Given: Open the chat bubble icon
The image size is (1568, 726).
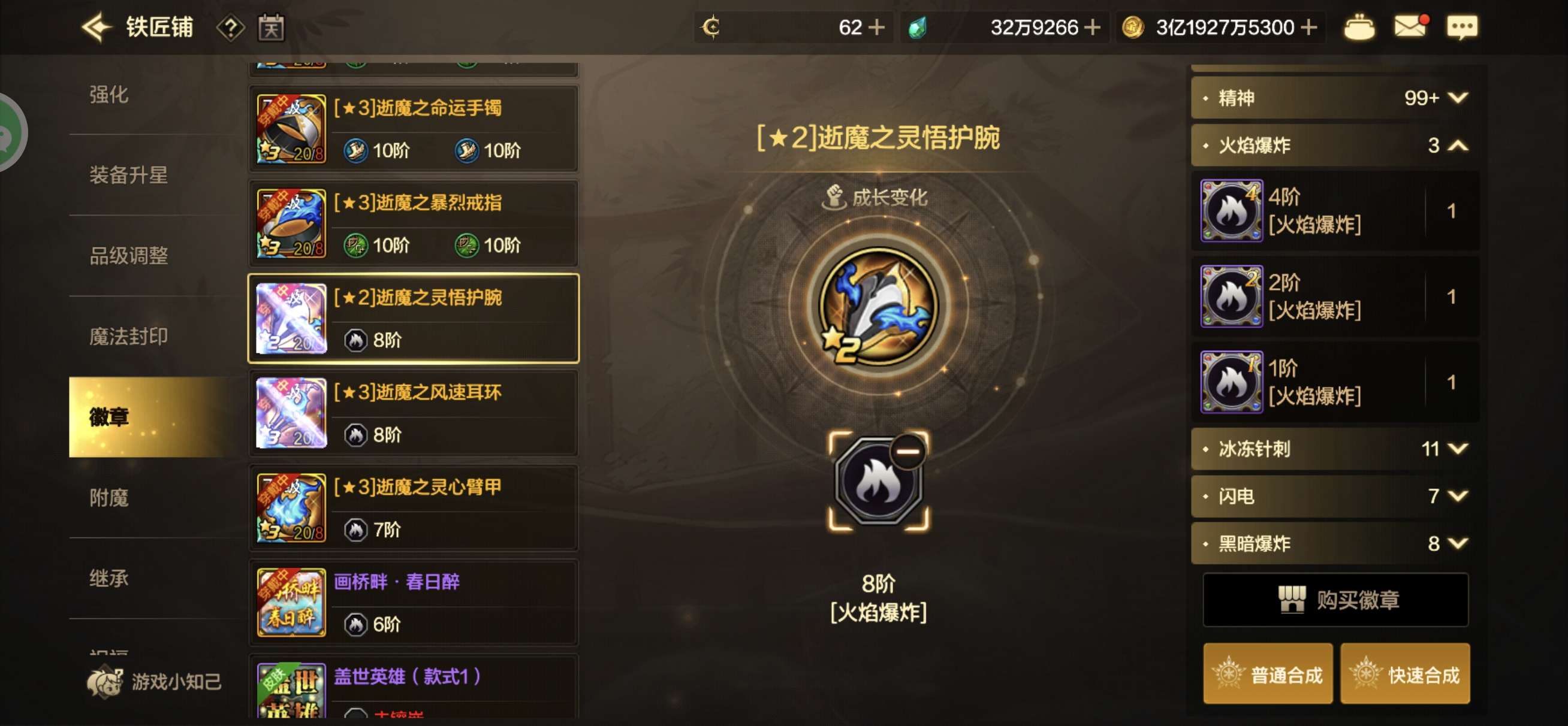Looking at the screenshot, I should [1461, 28].
